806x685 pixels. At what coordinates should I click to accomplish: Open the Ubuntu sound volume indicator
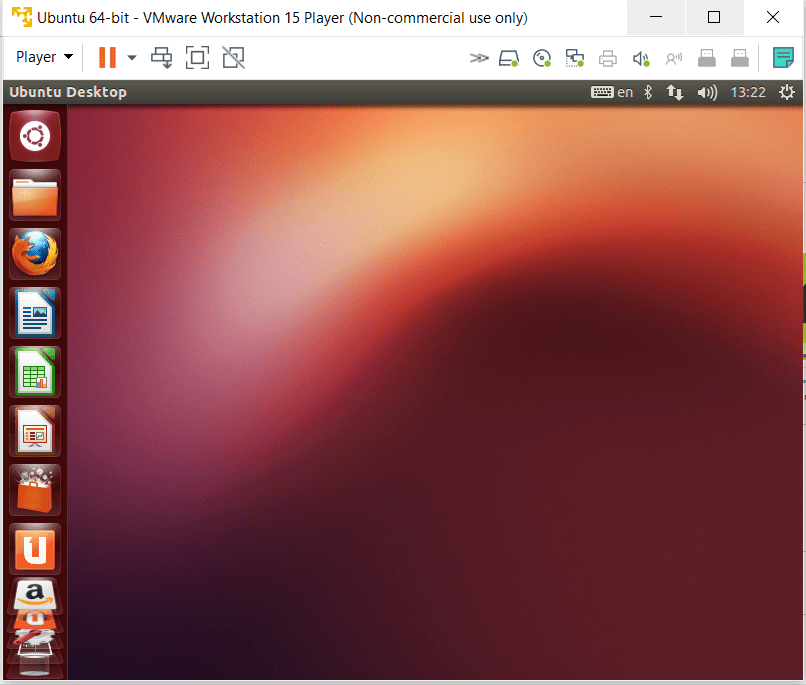(x=707, y=92)
